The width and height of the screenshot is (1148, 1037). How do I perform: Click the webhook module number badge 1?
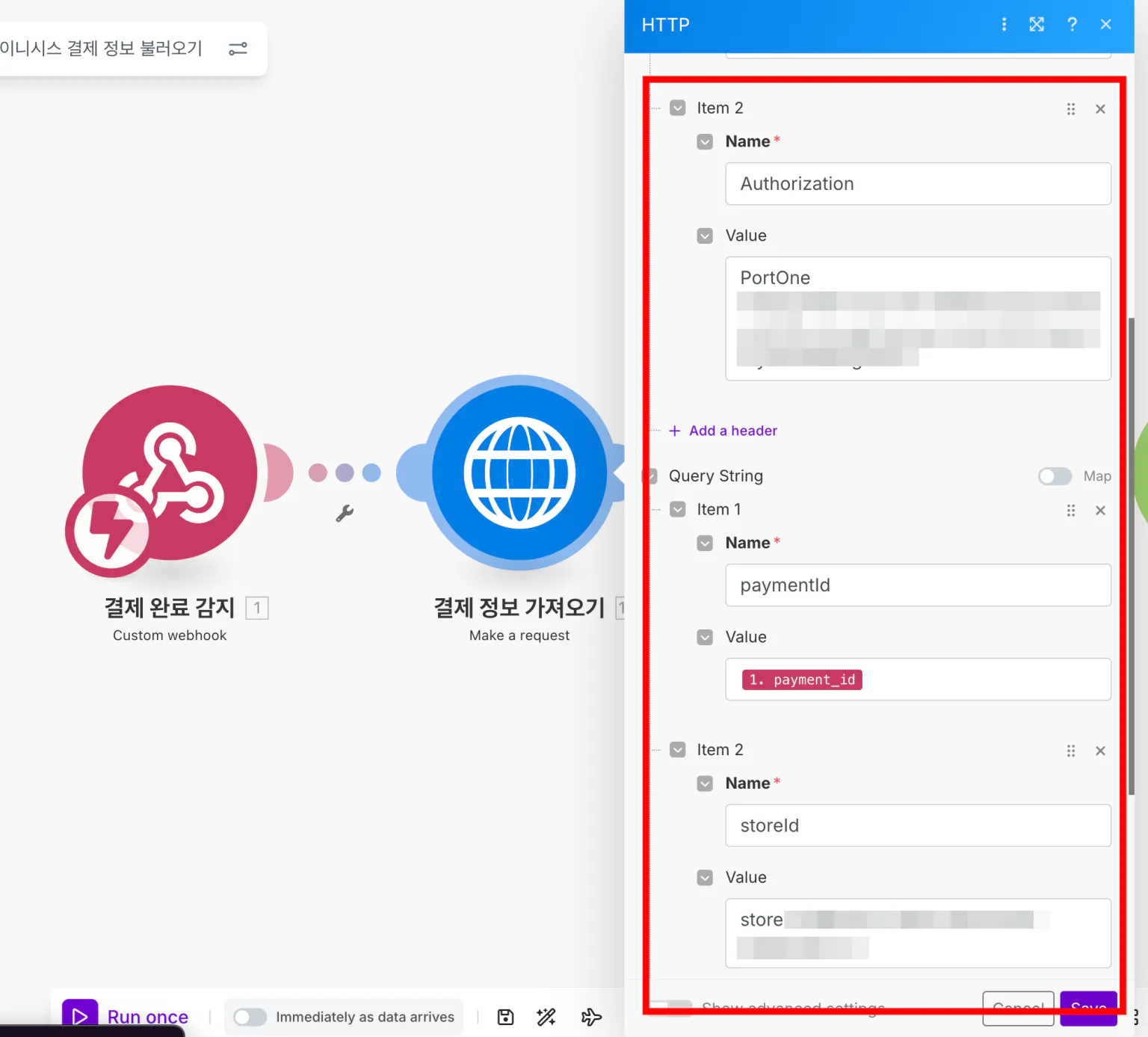[257, 608]
